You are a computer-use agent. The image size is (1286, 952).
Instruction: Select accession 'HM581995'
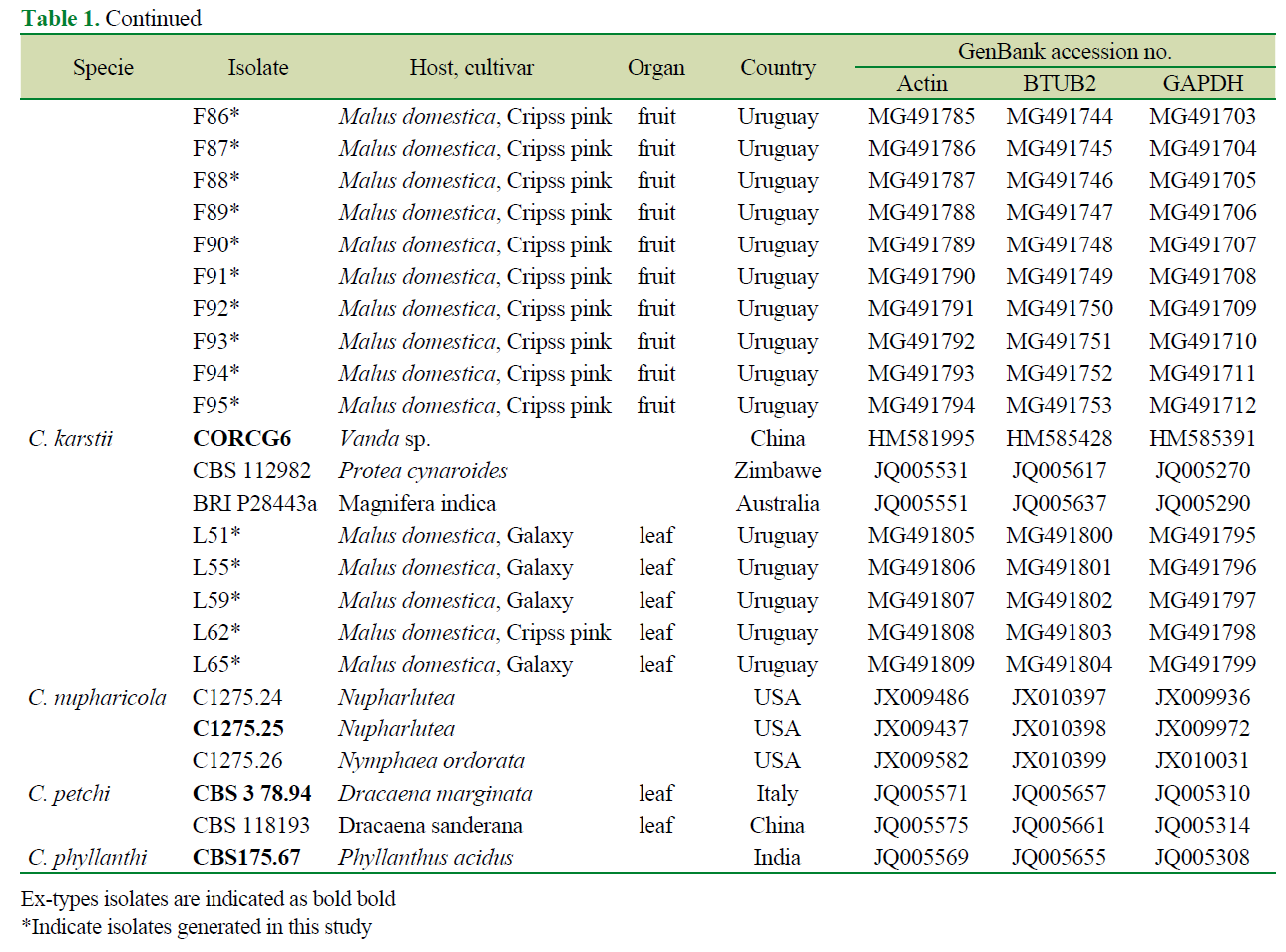pyautogui.click(x=921, y=438)
